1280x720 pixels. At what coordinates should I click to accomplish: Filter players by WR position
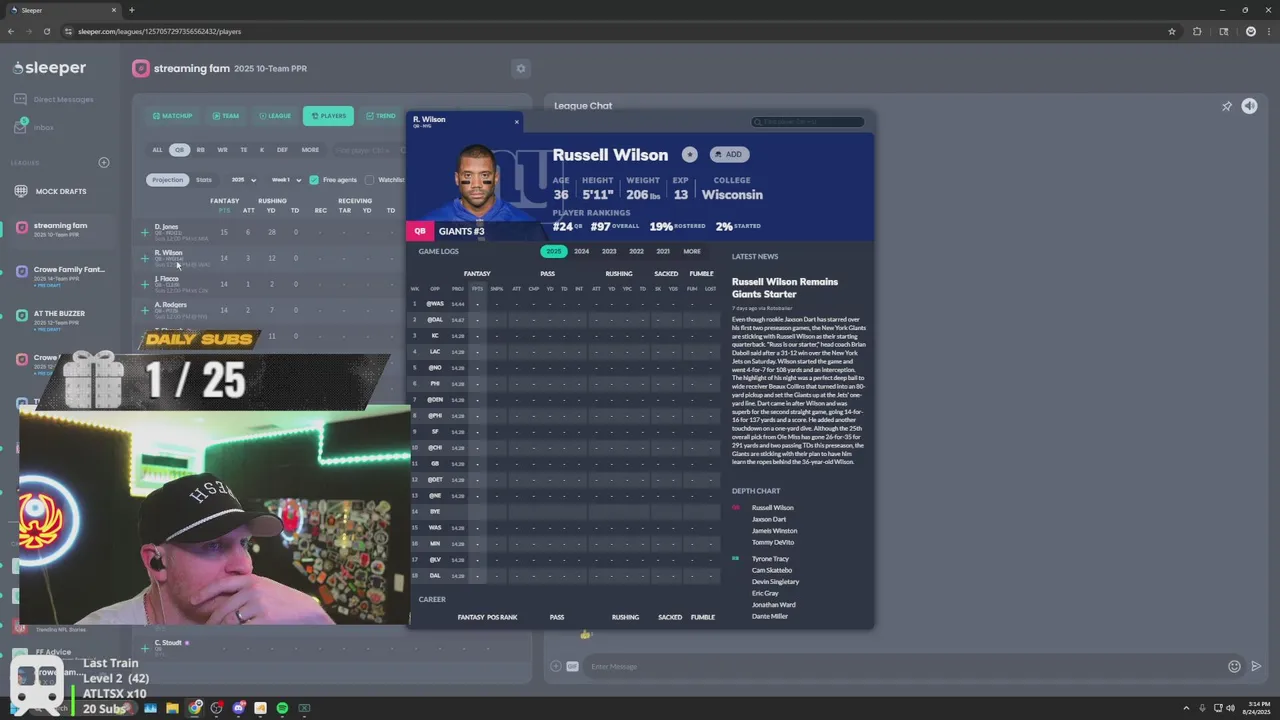[222, 150]
